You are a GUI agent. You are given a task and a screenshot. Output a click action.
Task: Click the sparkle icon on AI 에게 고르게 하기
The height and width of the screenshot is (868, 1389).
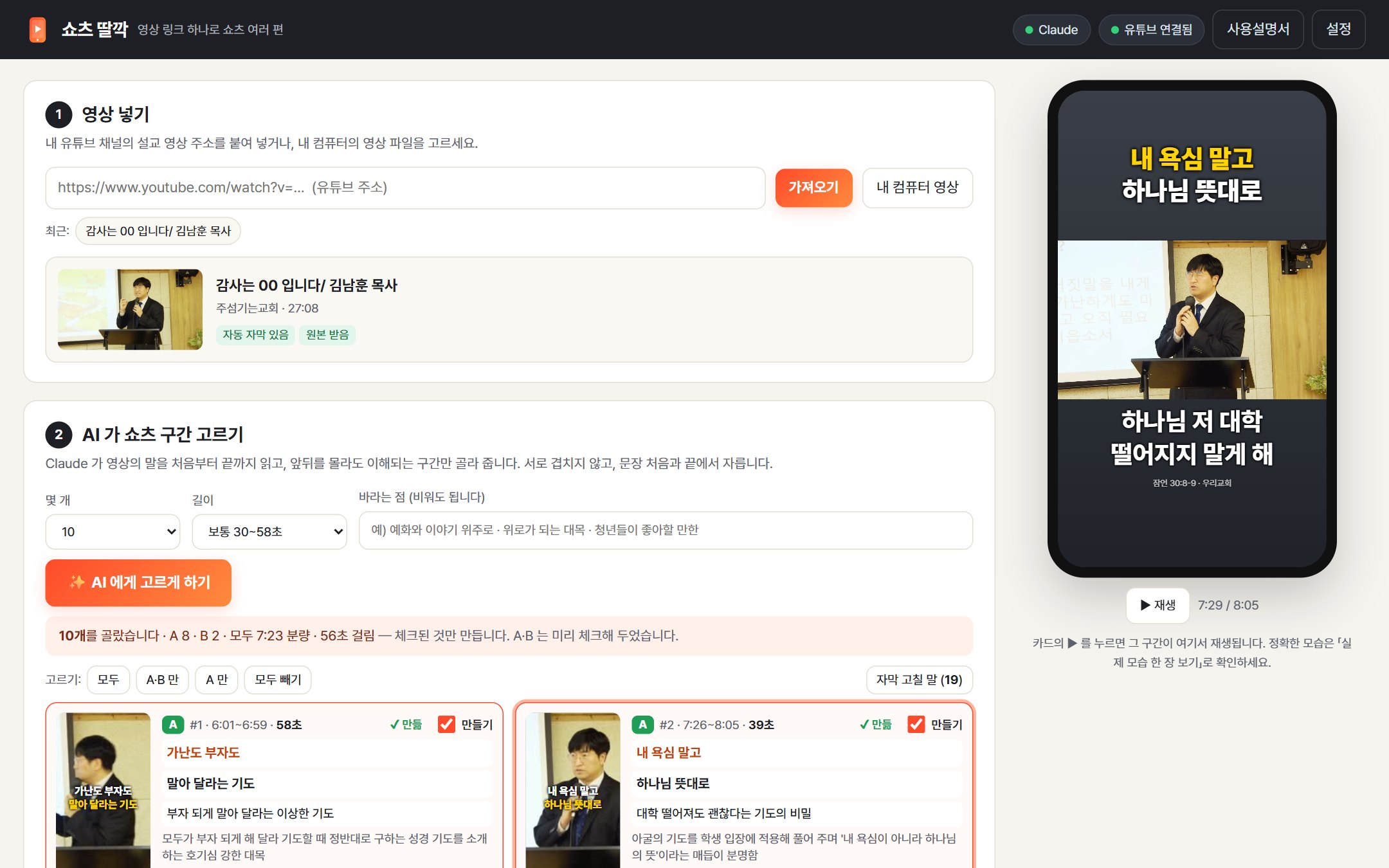click(x=77, y=583)
